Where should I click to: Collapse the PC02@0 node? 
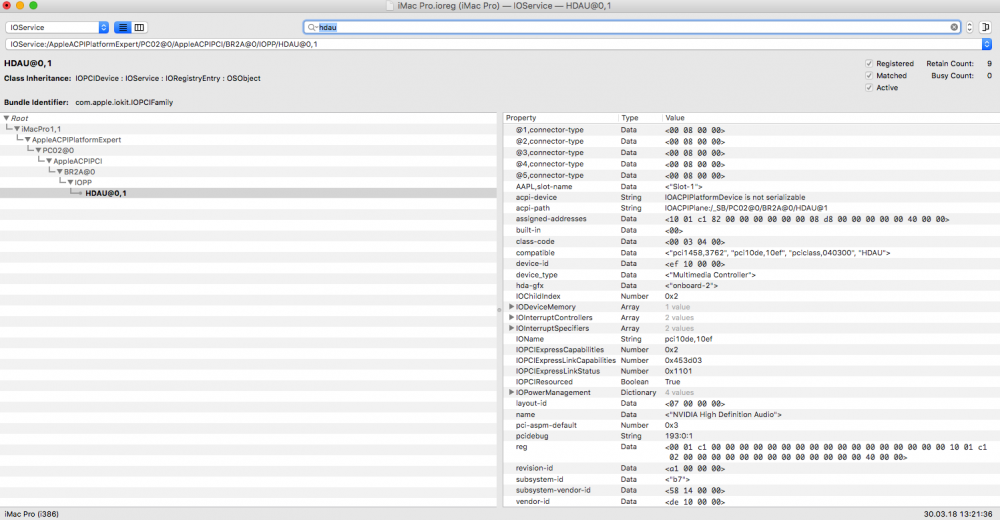tap(38, 151)
